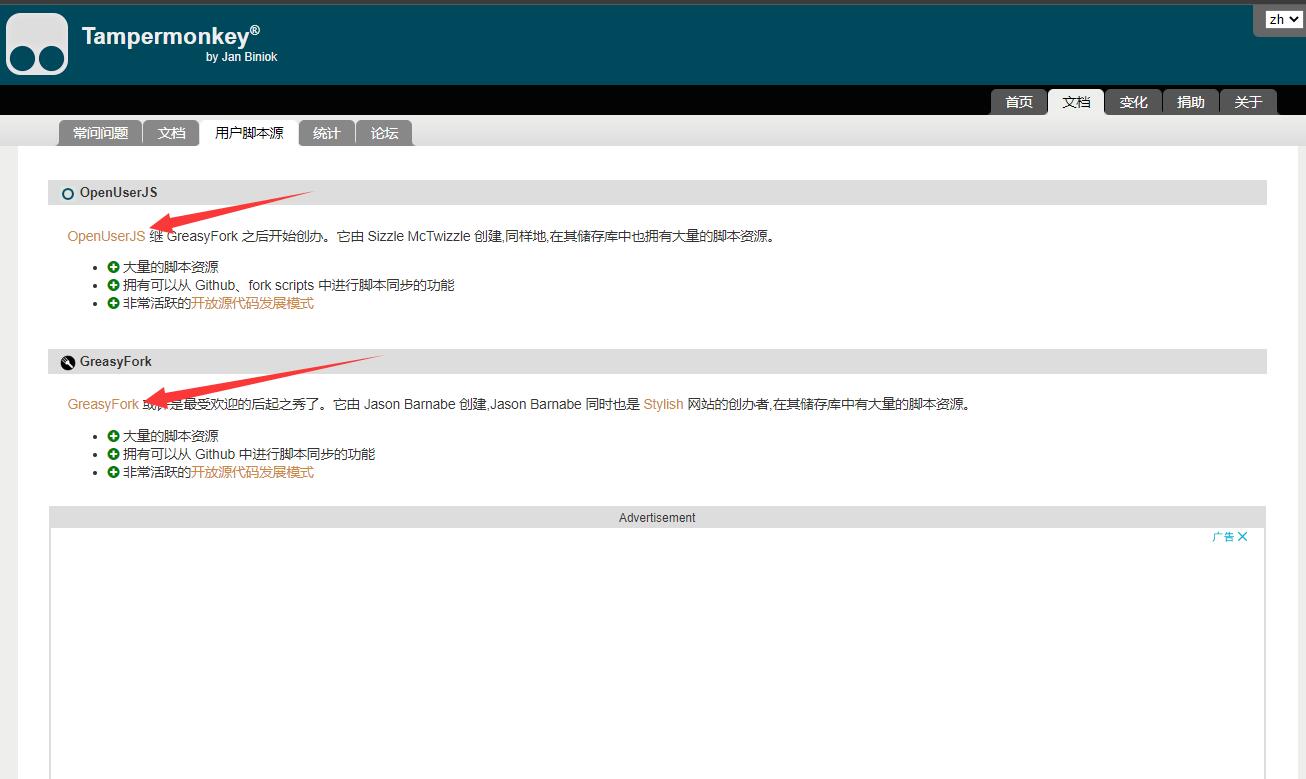Viewport: 1306px width, 779px height.
Task: Click the OpenUserJS section header icon
Action: tap(68, 193)
